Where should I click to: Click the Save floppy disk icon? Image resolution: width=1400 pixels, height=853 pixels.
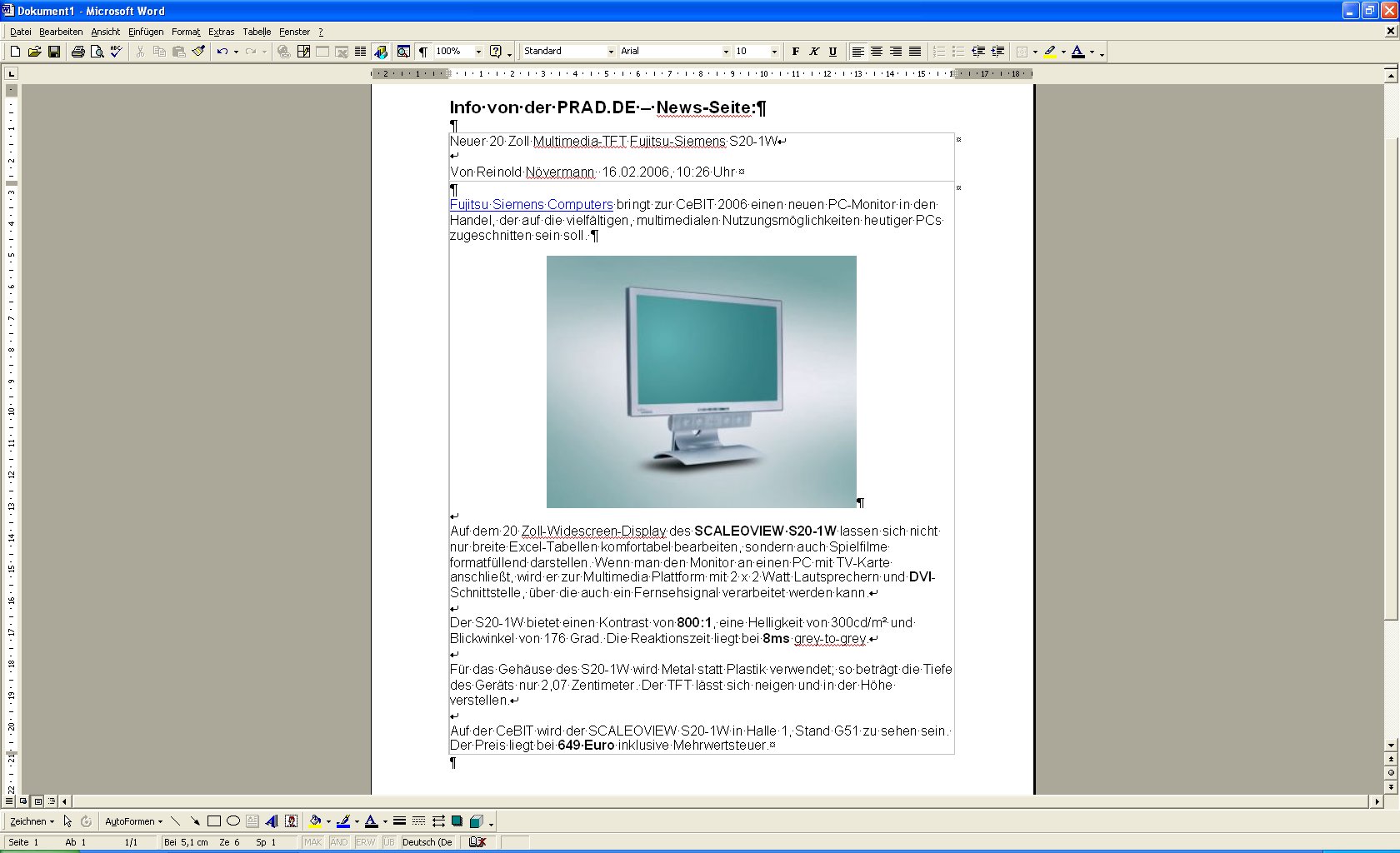pyautogui.click(x=54, y=52)
